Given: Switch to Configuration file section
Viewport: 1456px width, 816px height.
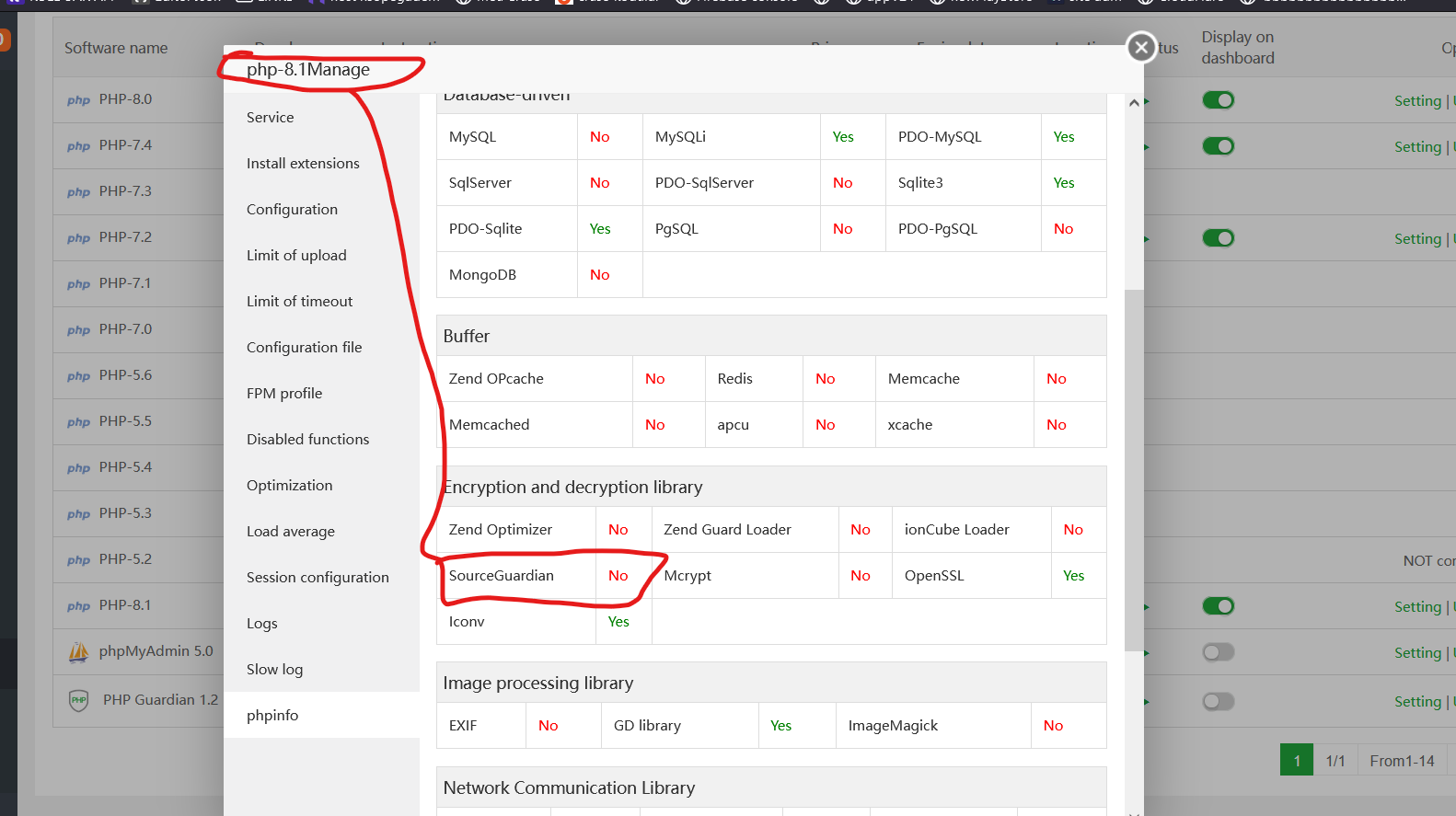Looking at the screenshot, I should pos(321,347).
